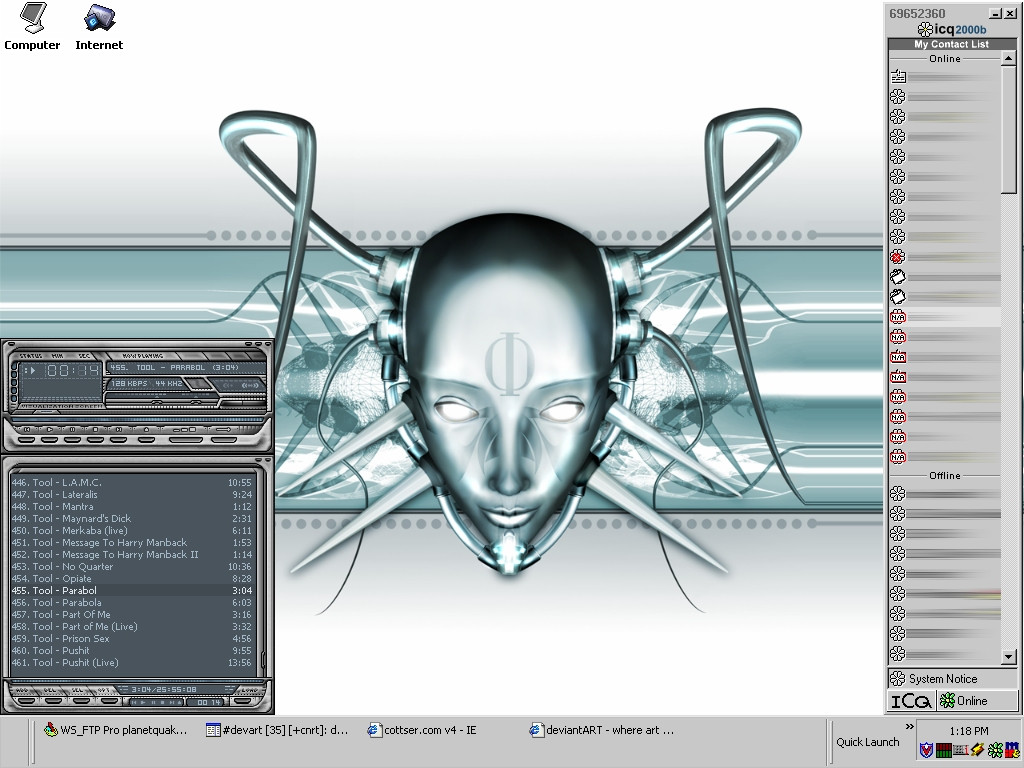
Task: Open the ICQ main menu button
Action: click(911, 701)
